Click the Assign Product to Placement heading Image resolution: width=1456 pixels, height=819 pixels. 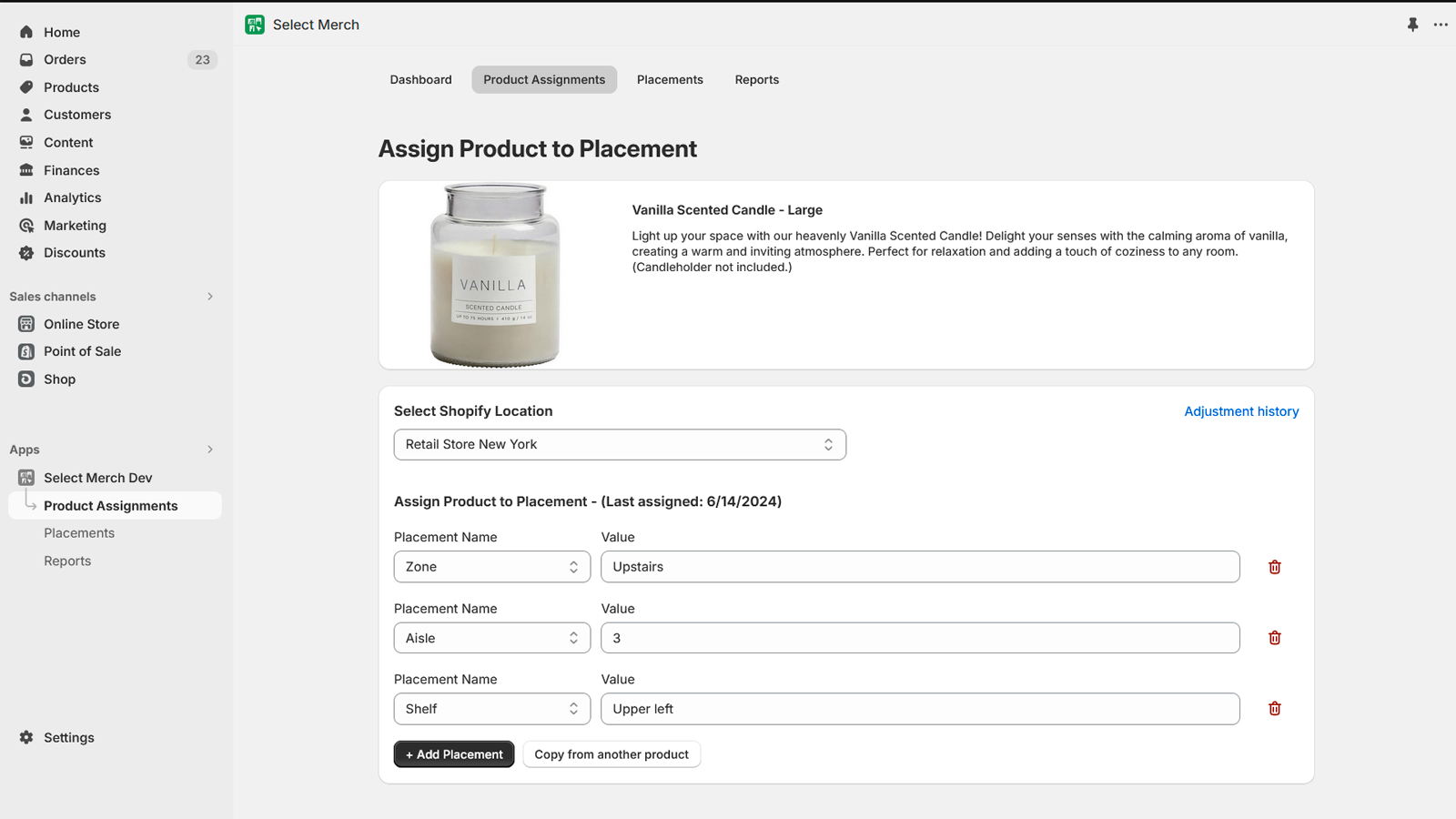[x=537, y=149]
